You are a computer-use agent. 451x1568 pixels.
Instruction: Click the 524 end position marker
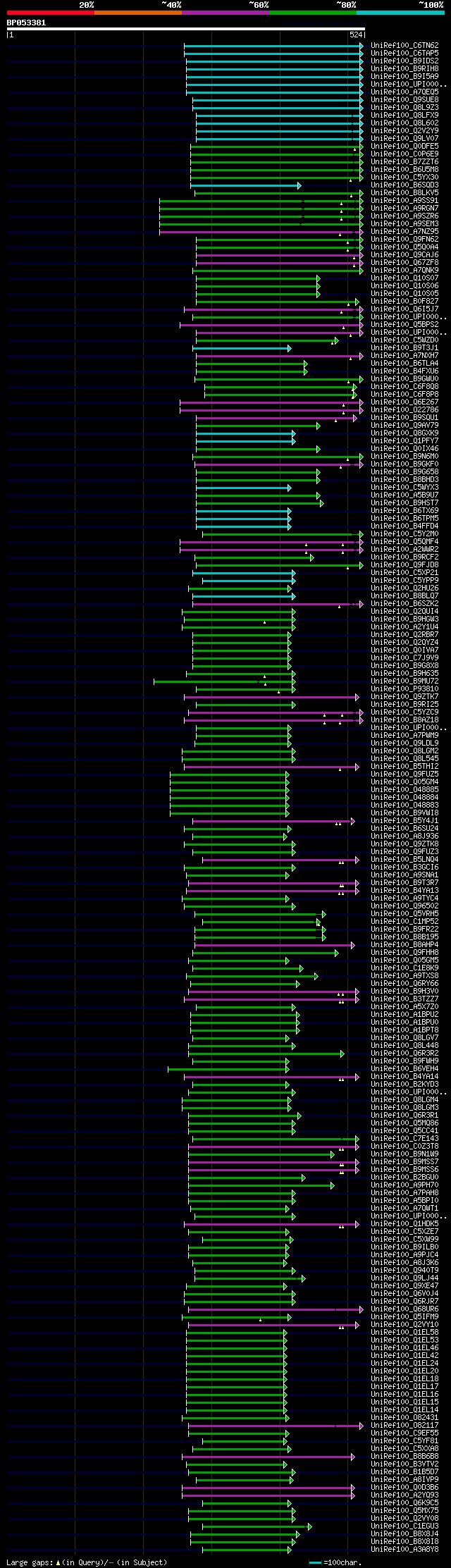(x=356, y=35)
